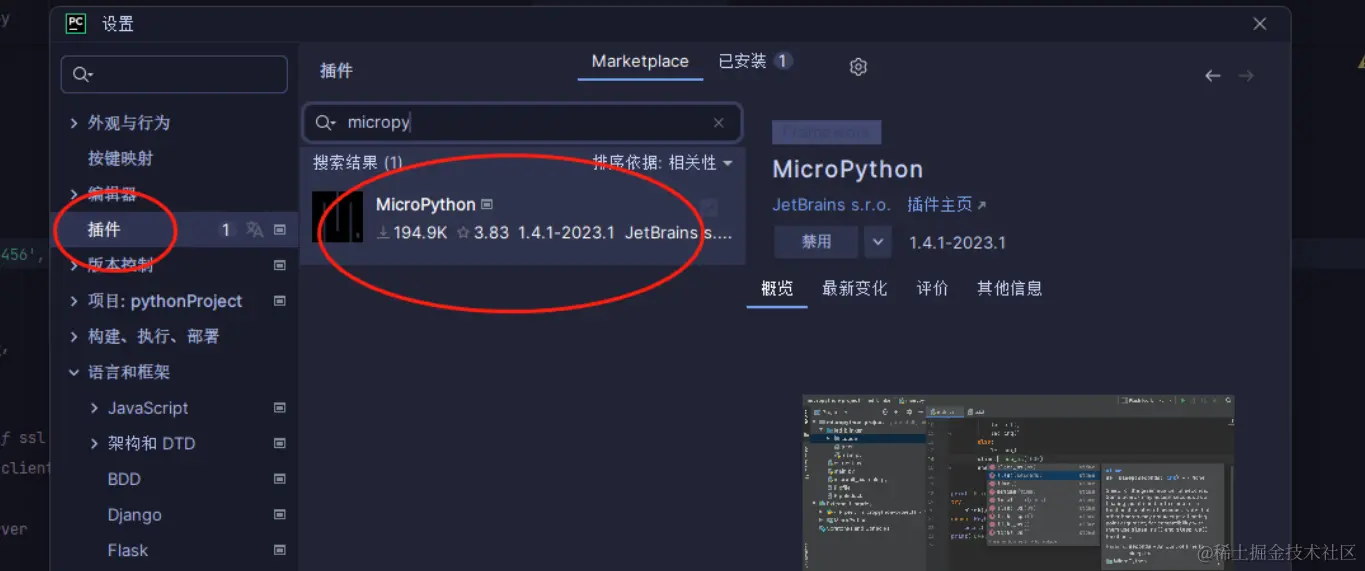Open the 排序依据: 相关性 sort dropdown

(663, 162)
